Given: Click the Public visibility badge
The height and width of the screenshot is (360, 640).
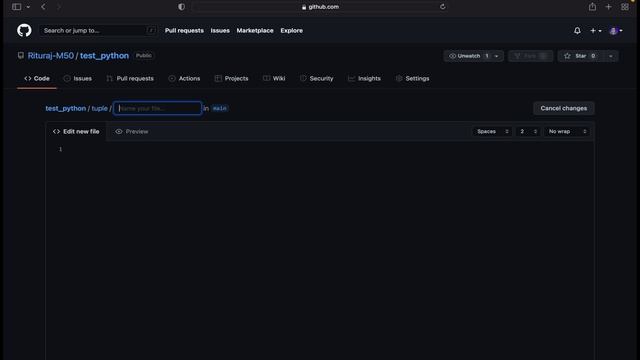Looking at the screenshot, I should 144,56.
